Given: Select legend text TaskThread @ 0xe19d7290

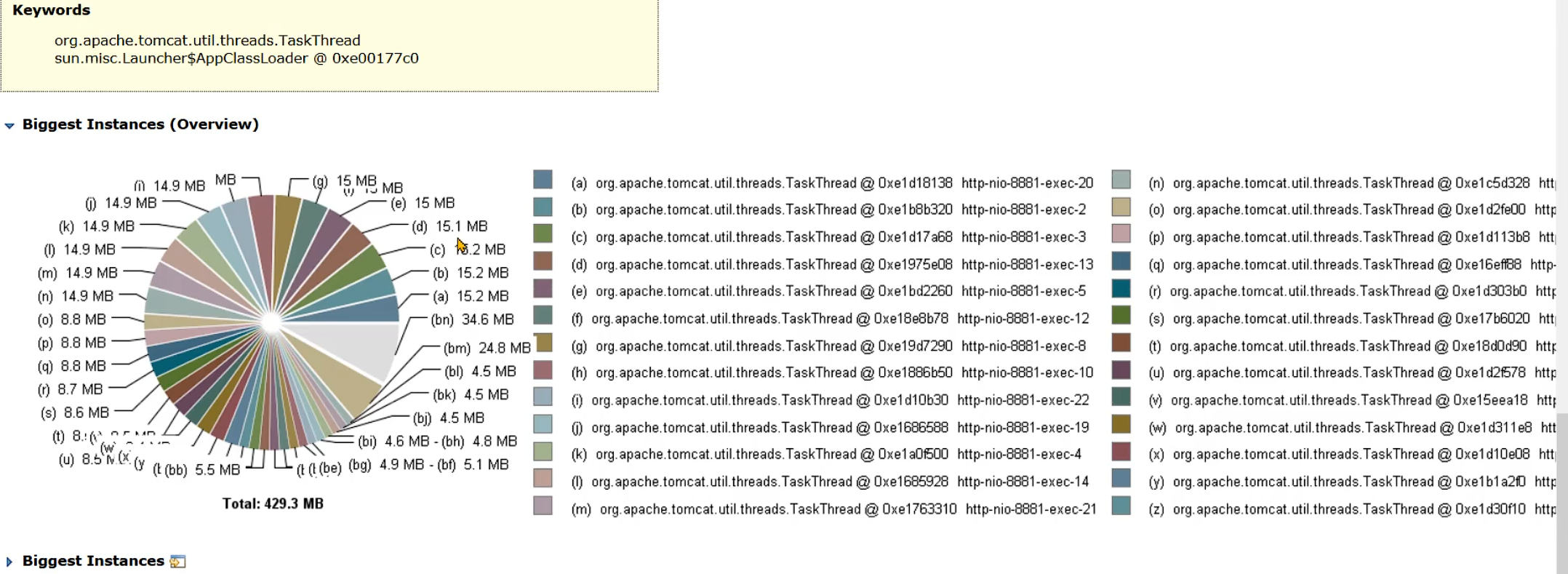Looking at the screenshot, I should 869,346.
